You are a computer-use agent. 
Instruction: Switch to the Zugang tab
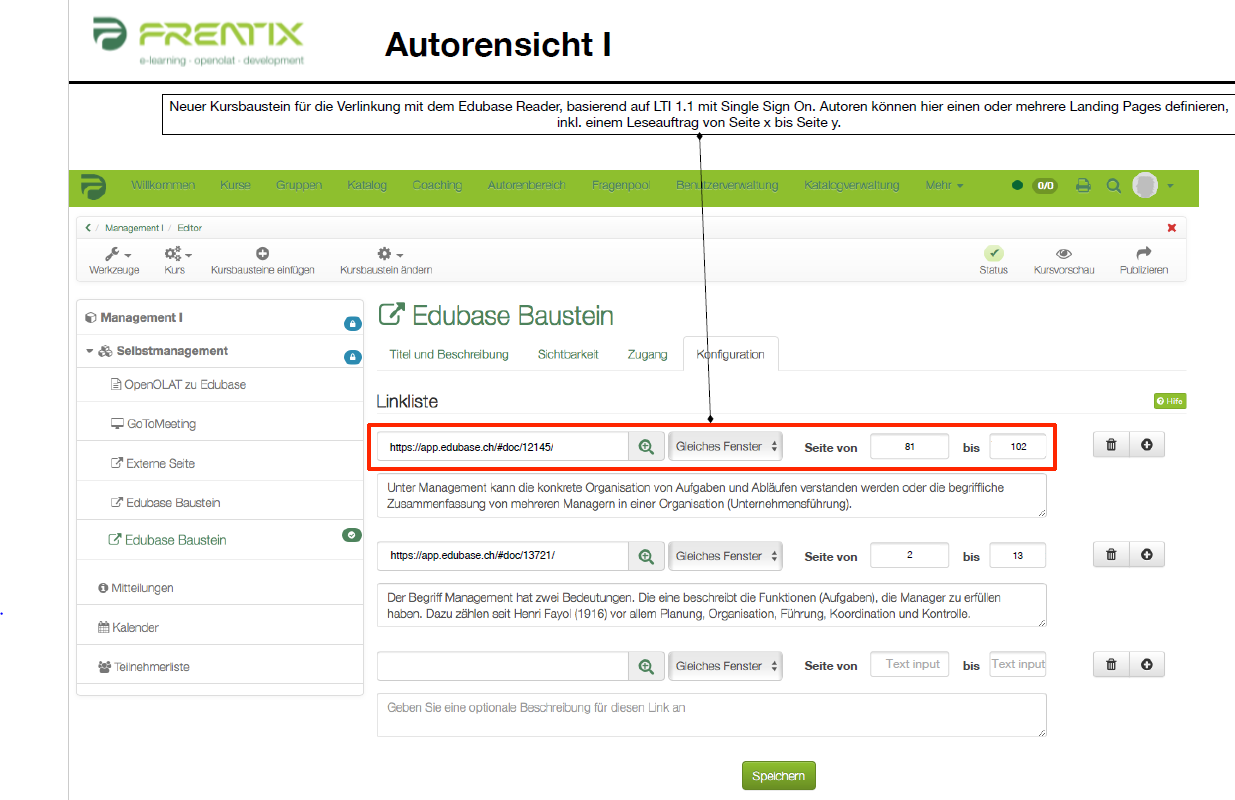648,354
